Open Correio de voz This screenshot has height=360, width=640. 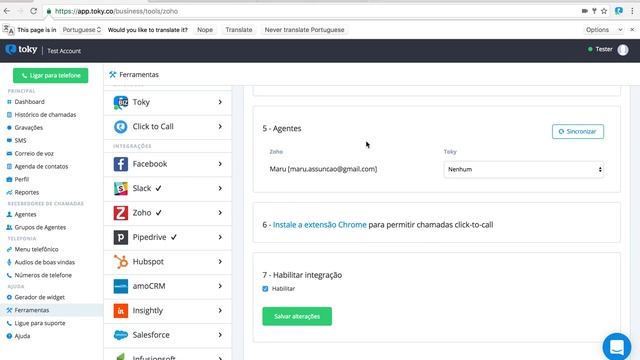coord(34,153)
